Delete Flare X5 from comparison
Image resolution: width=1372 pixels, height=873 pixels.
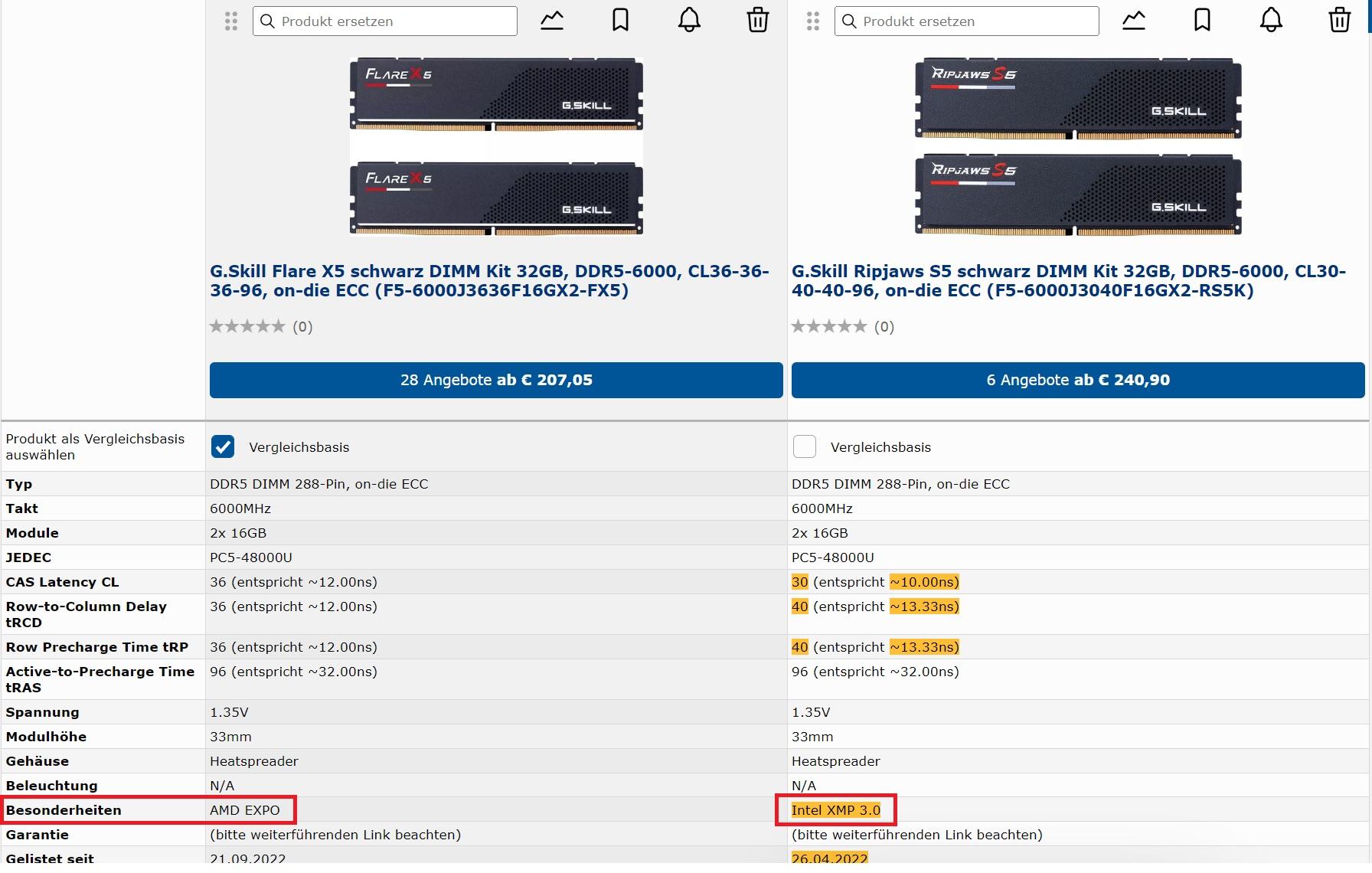[758, 21]
